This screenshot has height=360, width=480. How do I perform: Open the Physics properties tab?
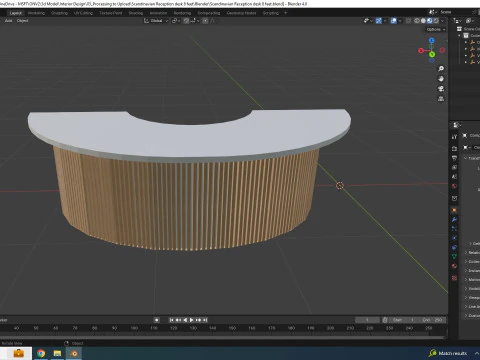(454, 238)
